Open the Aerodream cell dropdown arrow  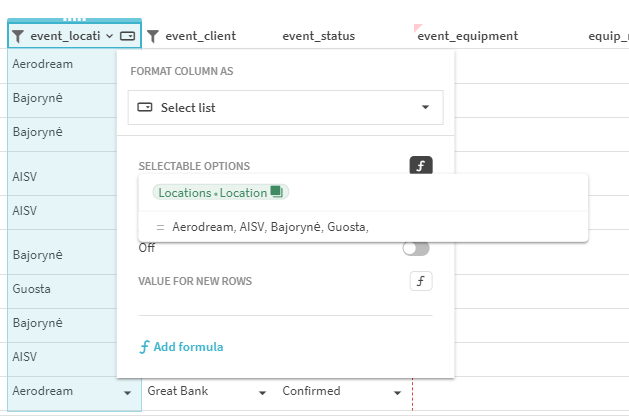(127, 393)
